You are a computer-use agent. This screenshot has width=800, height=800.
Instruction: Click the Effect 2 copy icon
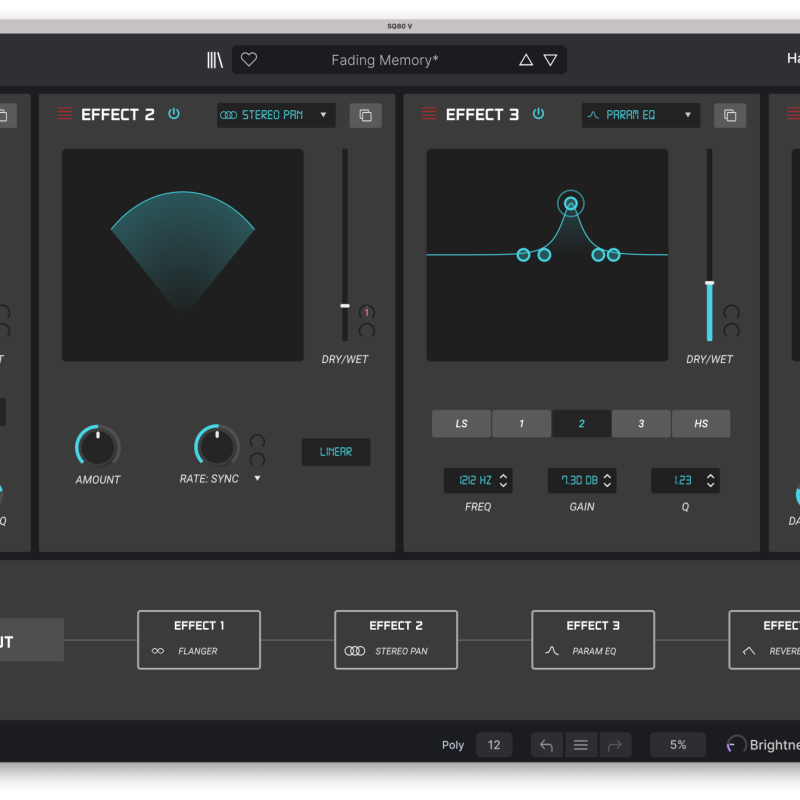pyautogui.click(x=365, y=115)
